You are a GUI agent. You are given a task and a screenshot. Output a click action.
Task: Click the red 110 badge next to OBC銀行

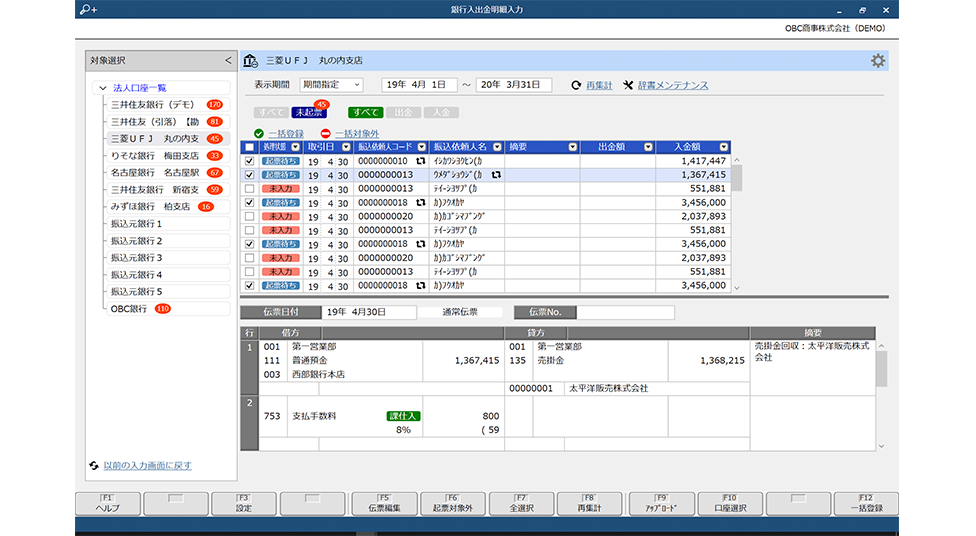(163, 308)
